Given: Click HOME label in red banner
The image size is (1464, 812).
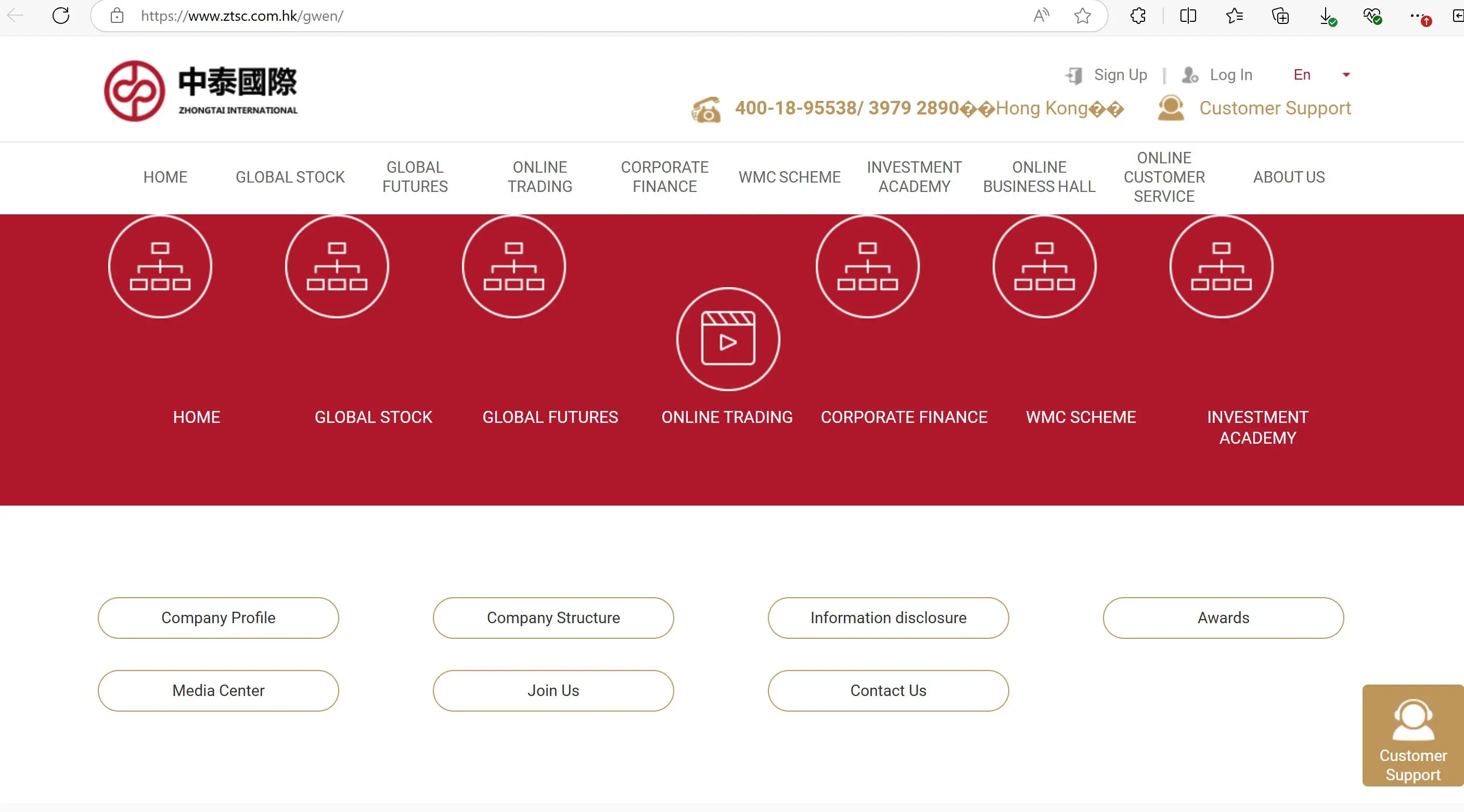Looking at the screenshot, I should point(197,417).
